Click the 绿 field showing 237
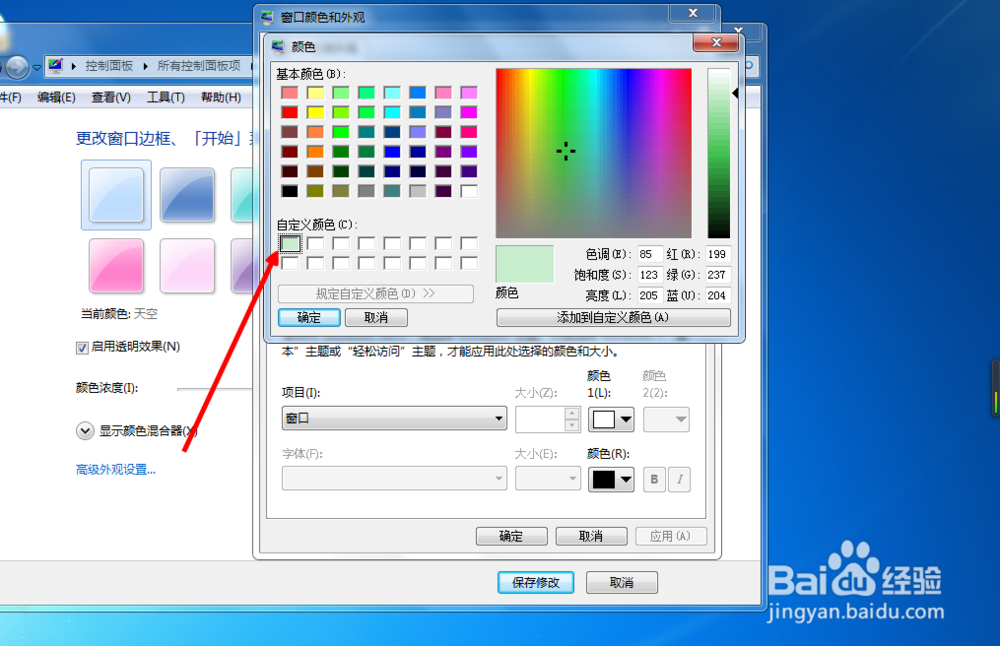The image size is (1000, 646). point(717,275)
